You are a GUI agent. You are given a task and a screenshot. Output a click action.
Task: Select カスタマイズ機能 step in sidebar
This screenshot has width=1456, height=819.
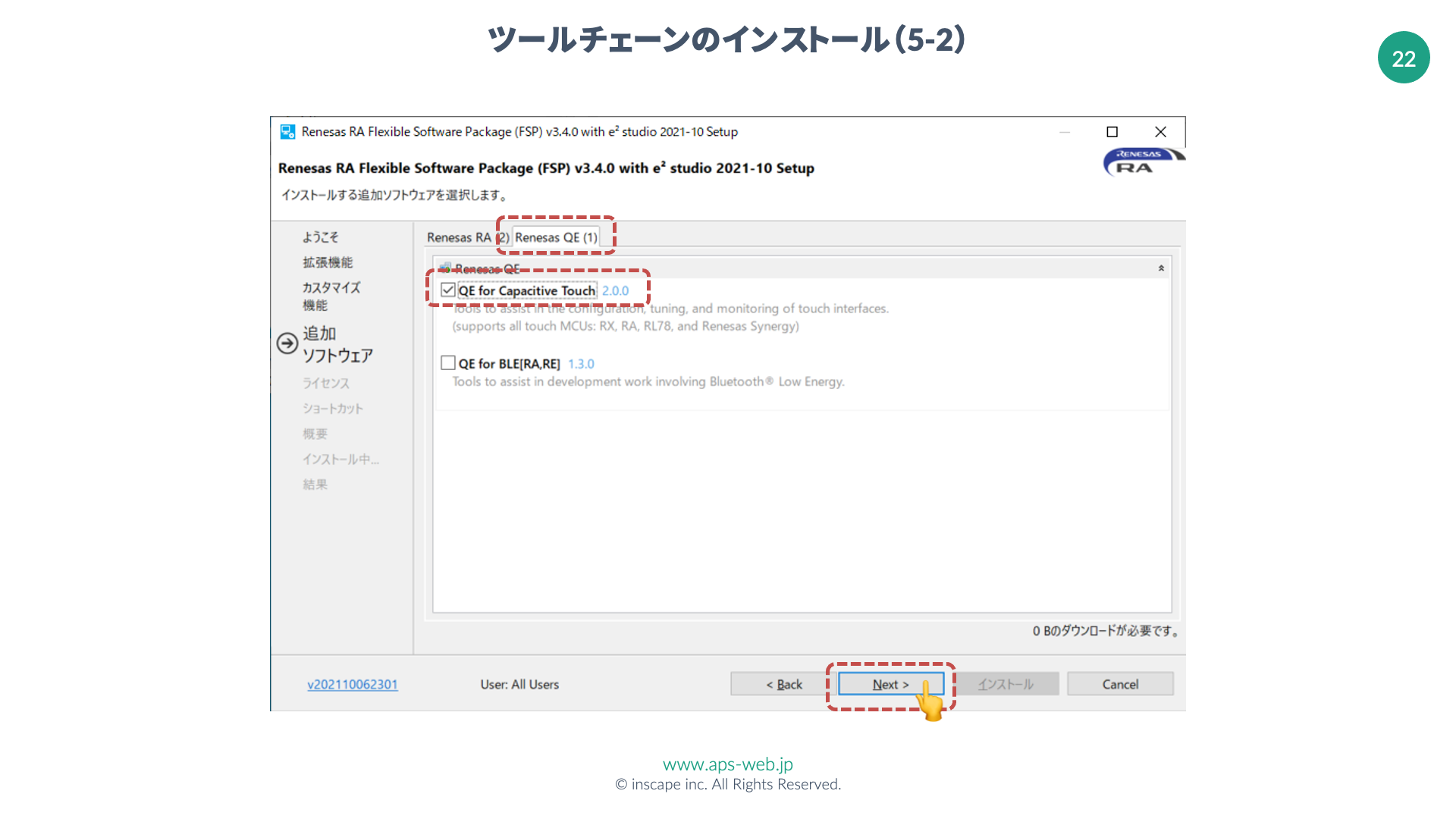coord(331,297)
